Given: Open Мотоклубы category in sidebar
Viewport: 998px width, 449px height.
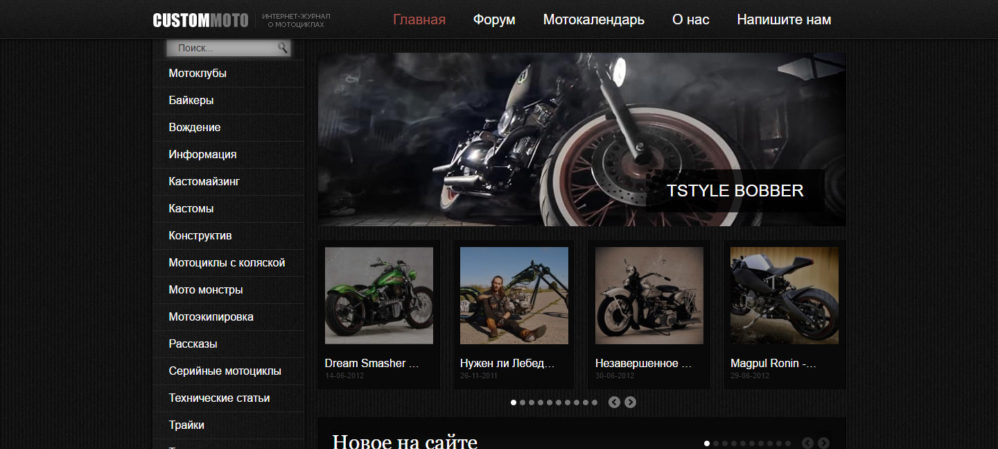Looking at the screenshot, I should tap(197, 74).
